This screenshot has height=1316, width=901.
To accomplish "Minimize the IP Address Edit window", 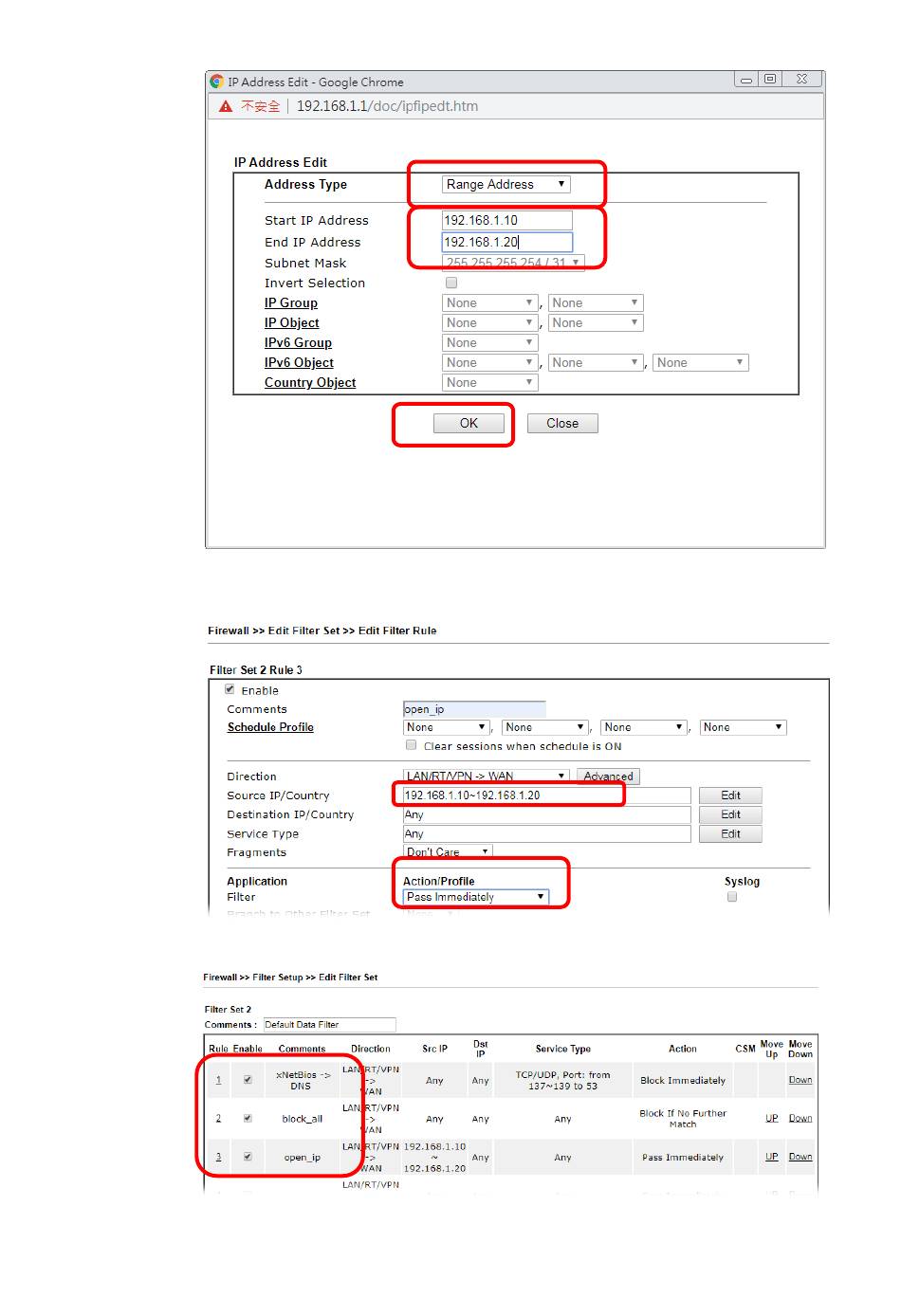I will click(746, 80).
